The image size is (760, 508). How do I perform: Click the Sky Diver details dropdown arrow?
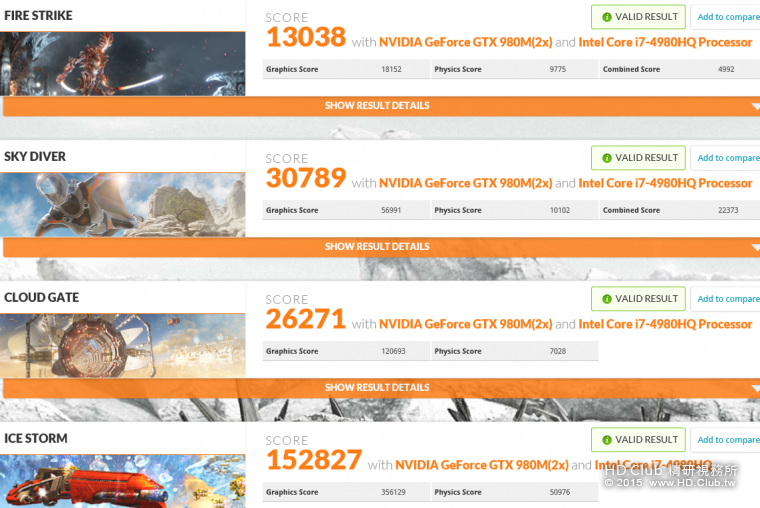[x=756, y=247]
